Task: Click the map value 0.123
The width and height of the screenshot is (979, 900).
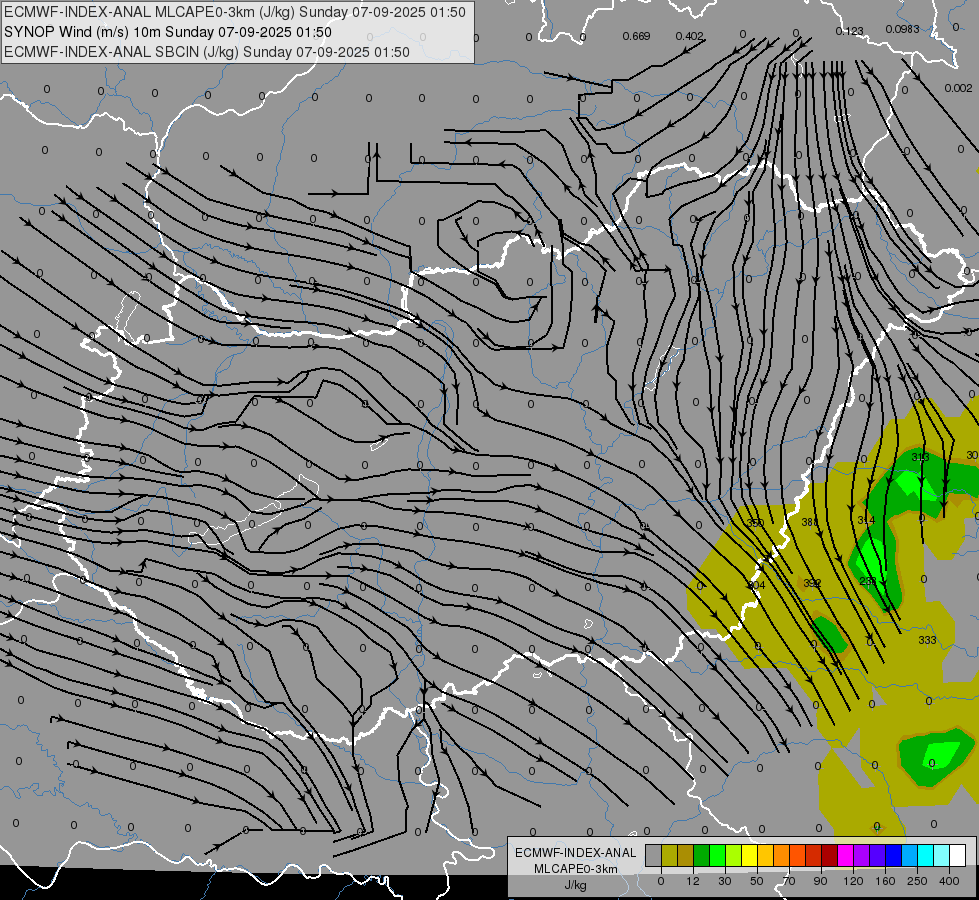Action: 849,31
